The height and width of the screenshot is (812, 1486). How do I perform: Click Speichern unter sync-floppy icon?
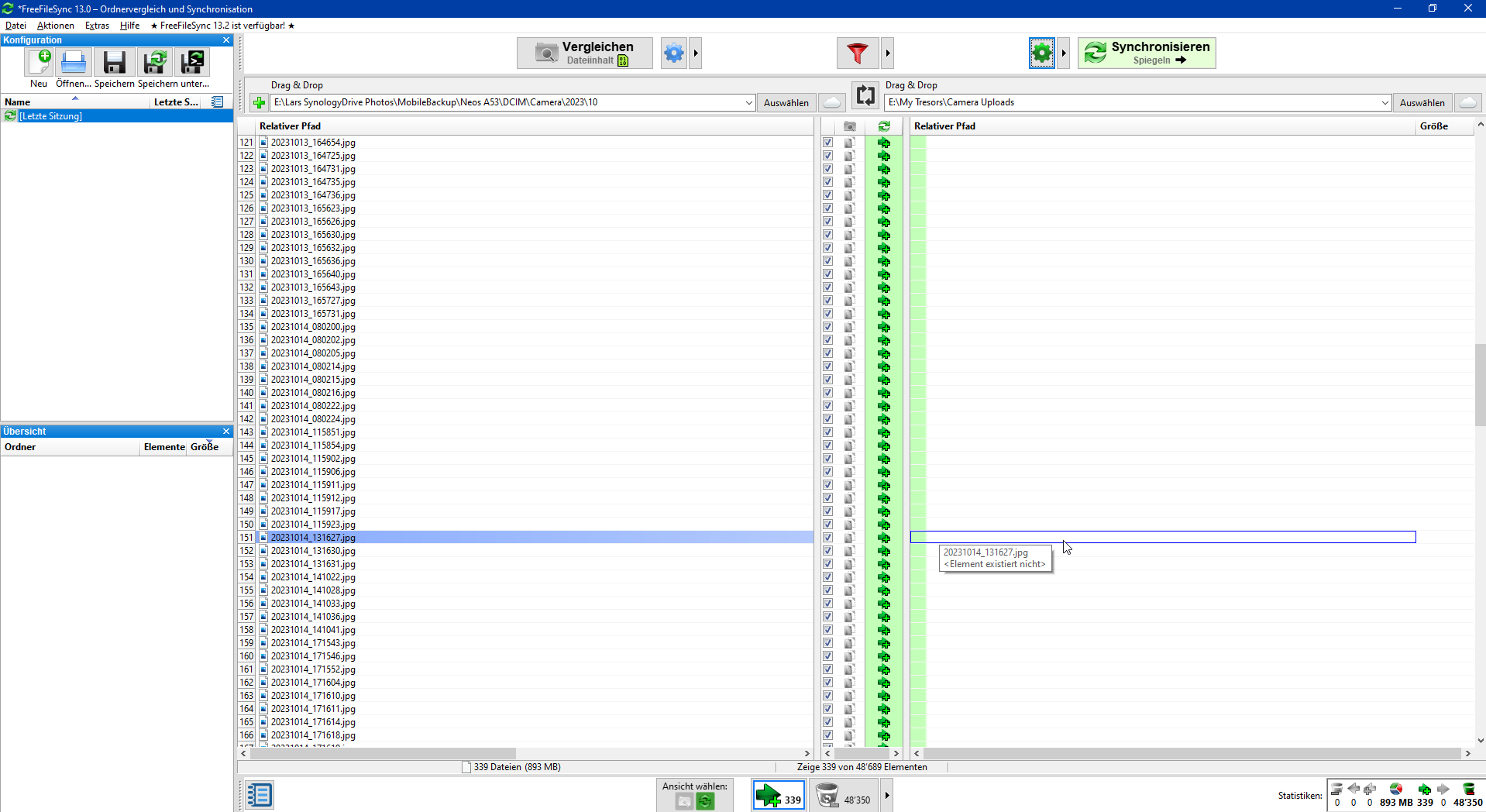pos(155,62)
